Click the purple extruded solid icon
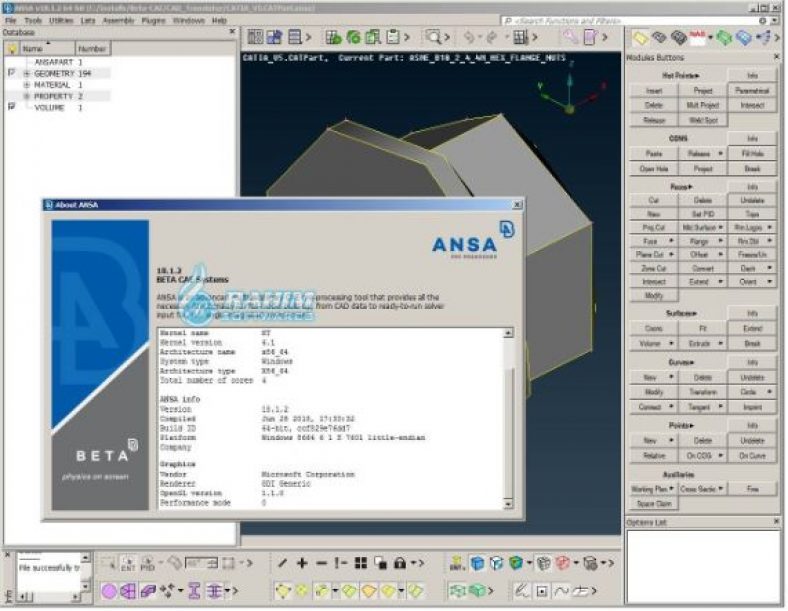This screenshot has height=611, width=788. 148,591
